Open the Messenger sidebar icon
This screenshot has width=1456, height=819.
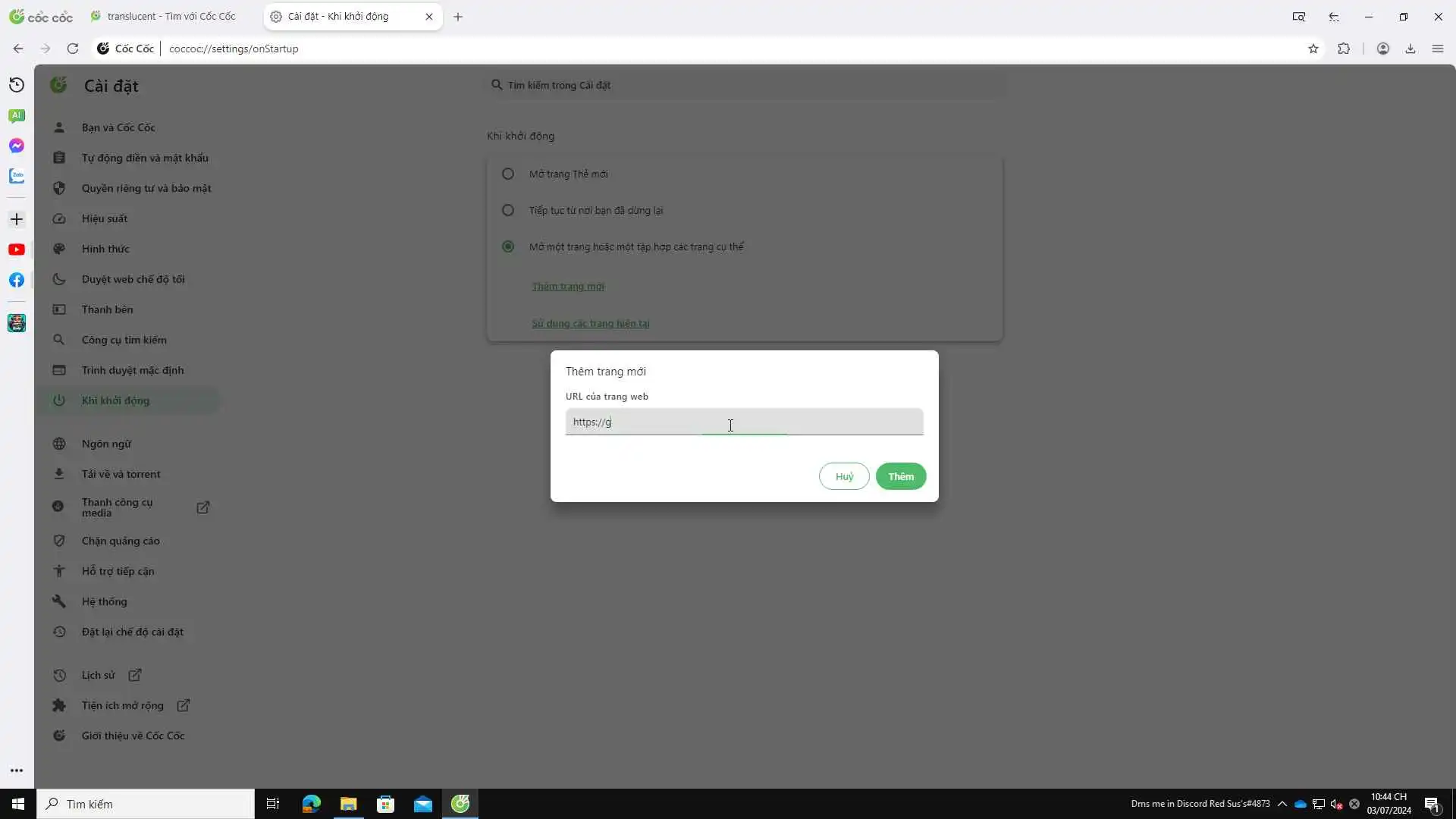click(17, 146)
